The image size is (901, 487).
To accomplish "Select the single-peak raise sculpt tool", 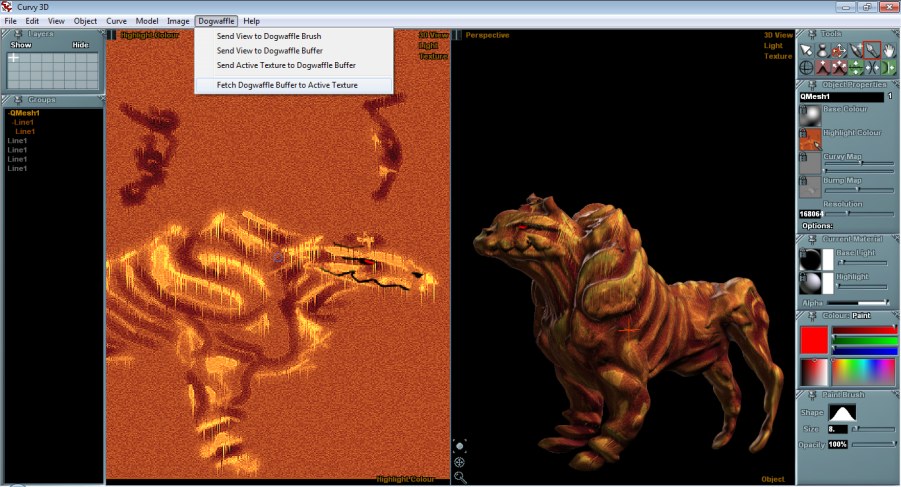I will point(822,67).
